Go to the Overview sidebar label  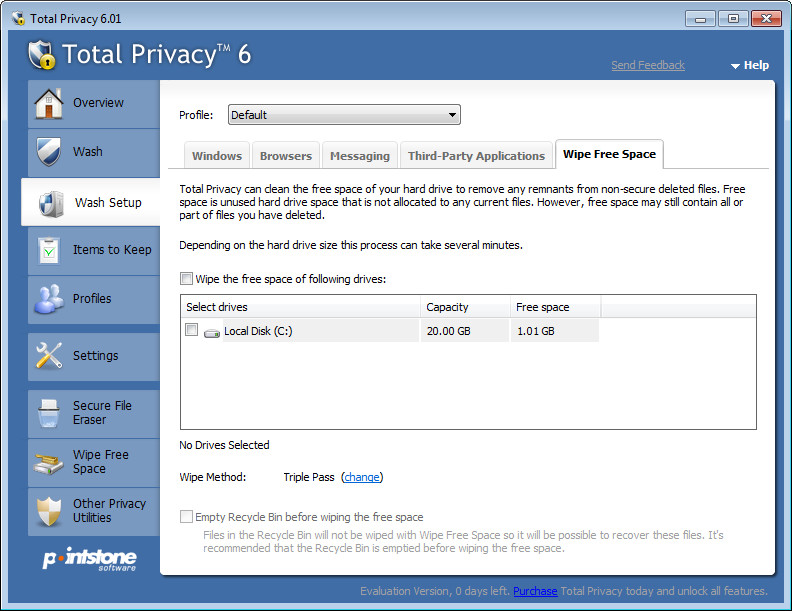[x=98, y=103]
